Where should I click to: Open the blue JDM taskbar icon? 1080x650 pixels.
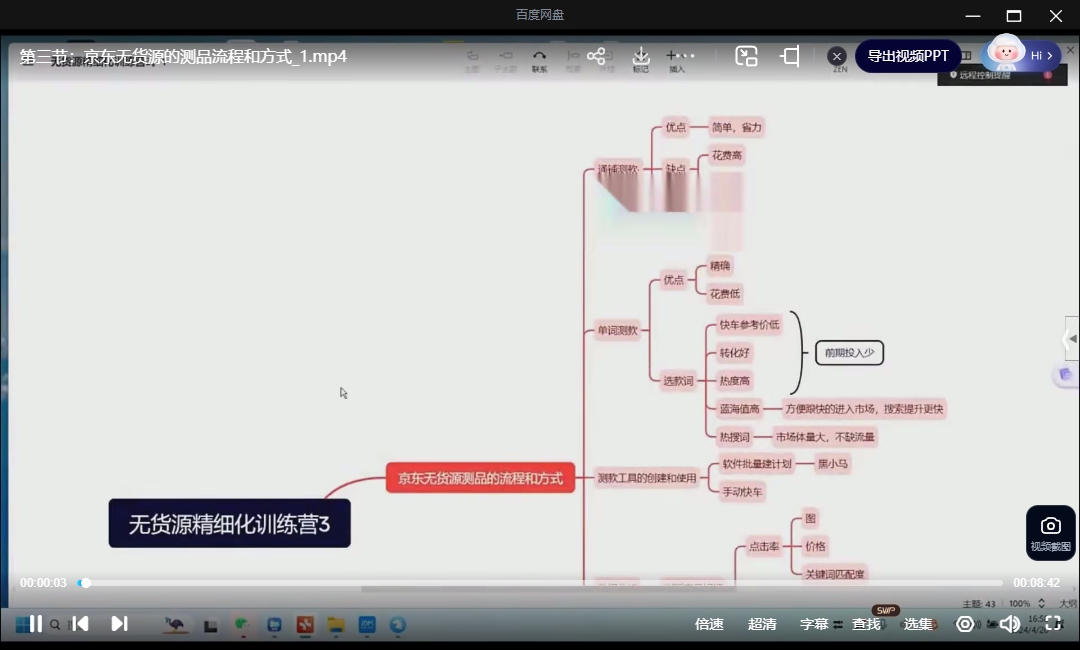click(367, 625)
